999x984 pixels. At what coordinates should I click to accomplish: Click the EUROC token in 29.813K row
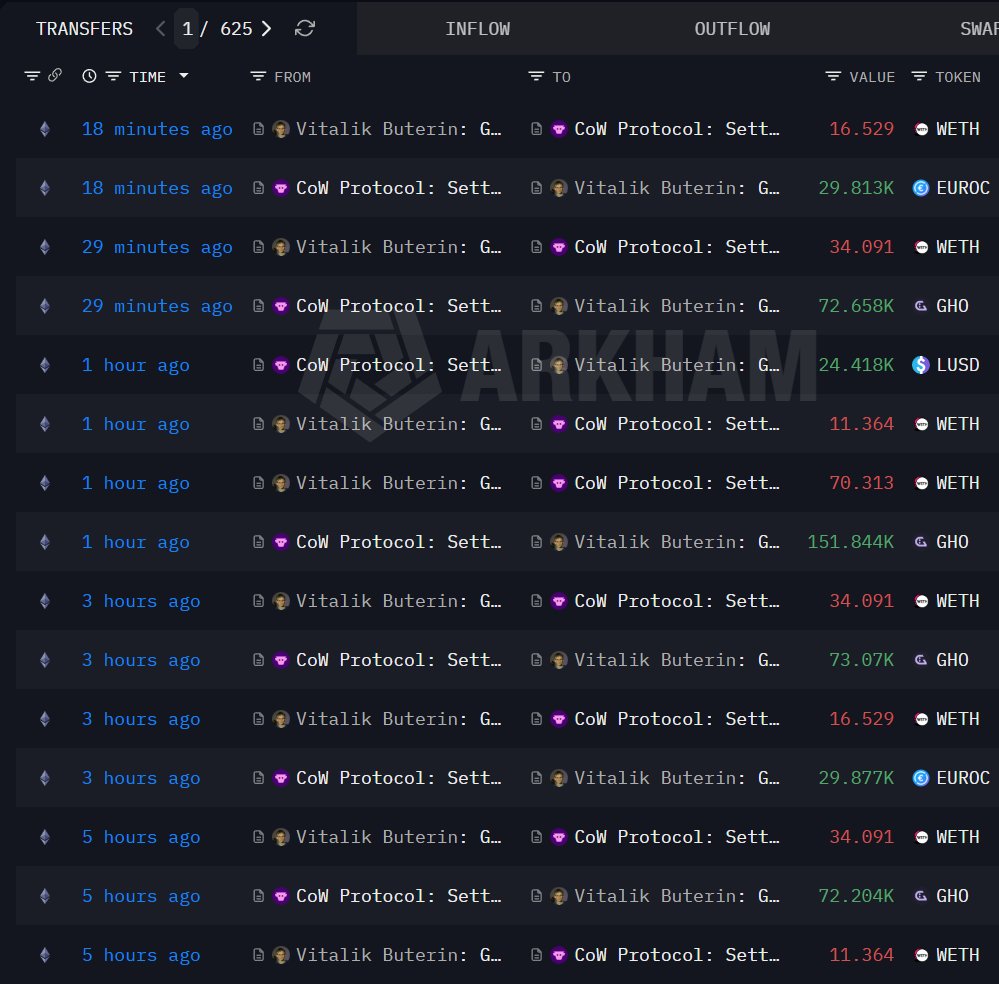click(x=963, y=188)
